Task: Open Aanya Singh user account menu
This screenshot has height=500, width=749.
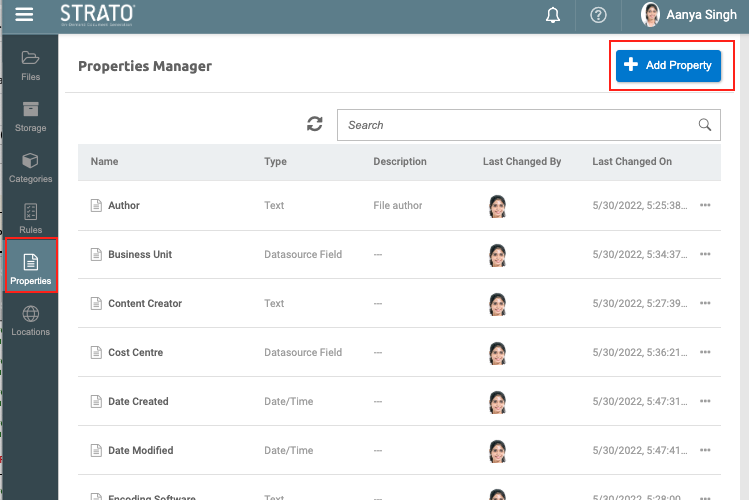Action: pyautogui.click(x=689, y=15)
